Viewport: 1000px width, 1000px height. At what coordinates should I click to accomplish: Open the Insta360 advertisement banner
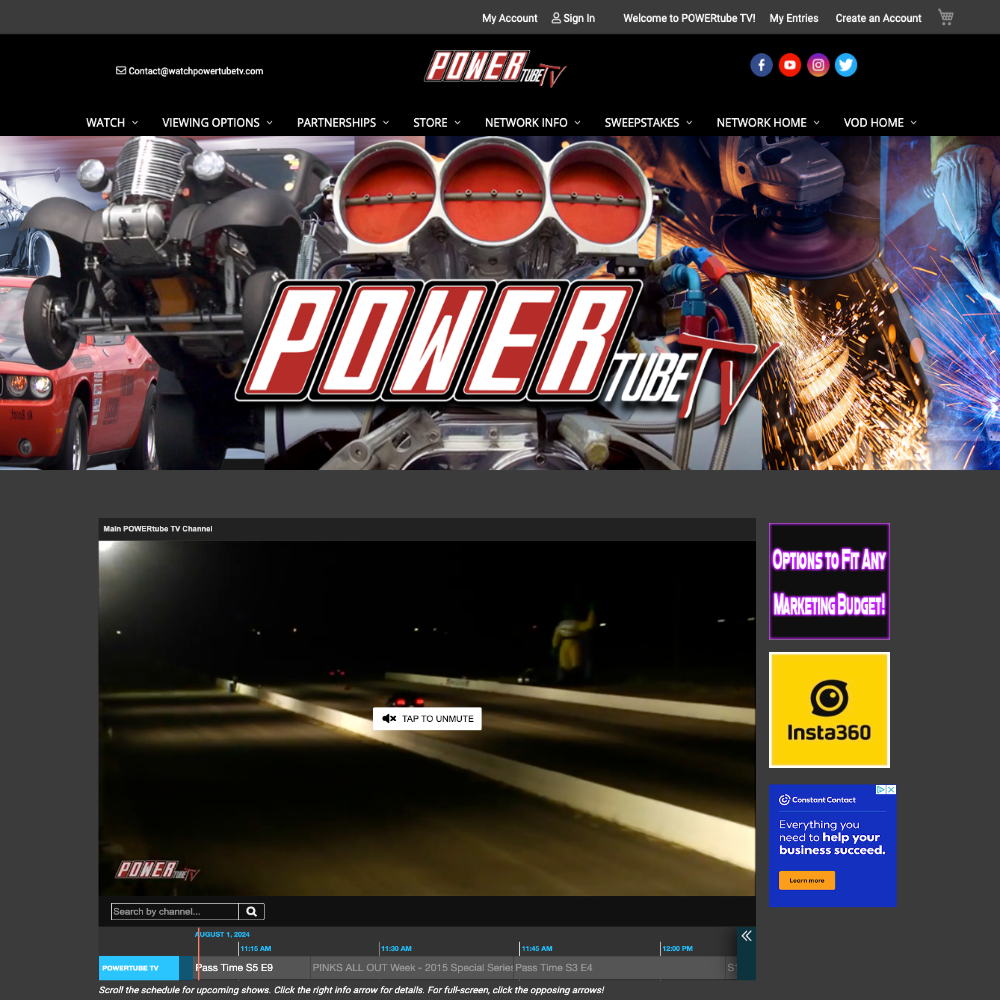click(829, 710)
